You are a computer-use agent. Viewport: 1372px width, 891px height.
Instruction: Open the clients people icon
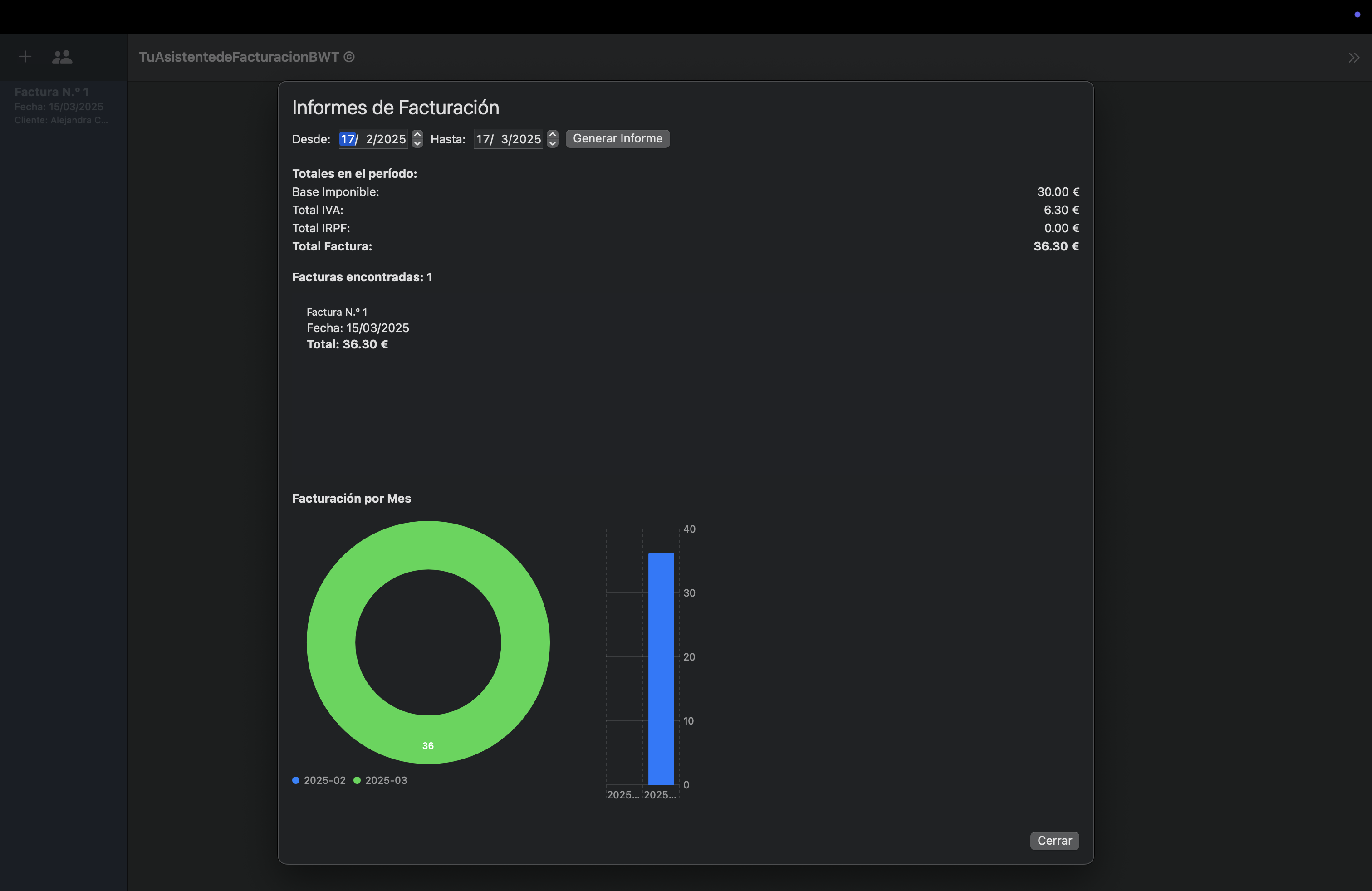click(62, 56)
